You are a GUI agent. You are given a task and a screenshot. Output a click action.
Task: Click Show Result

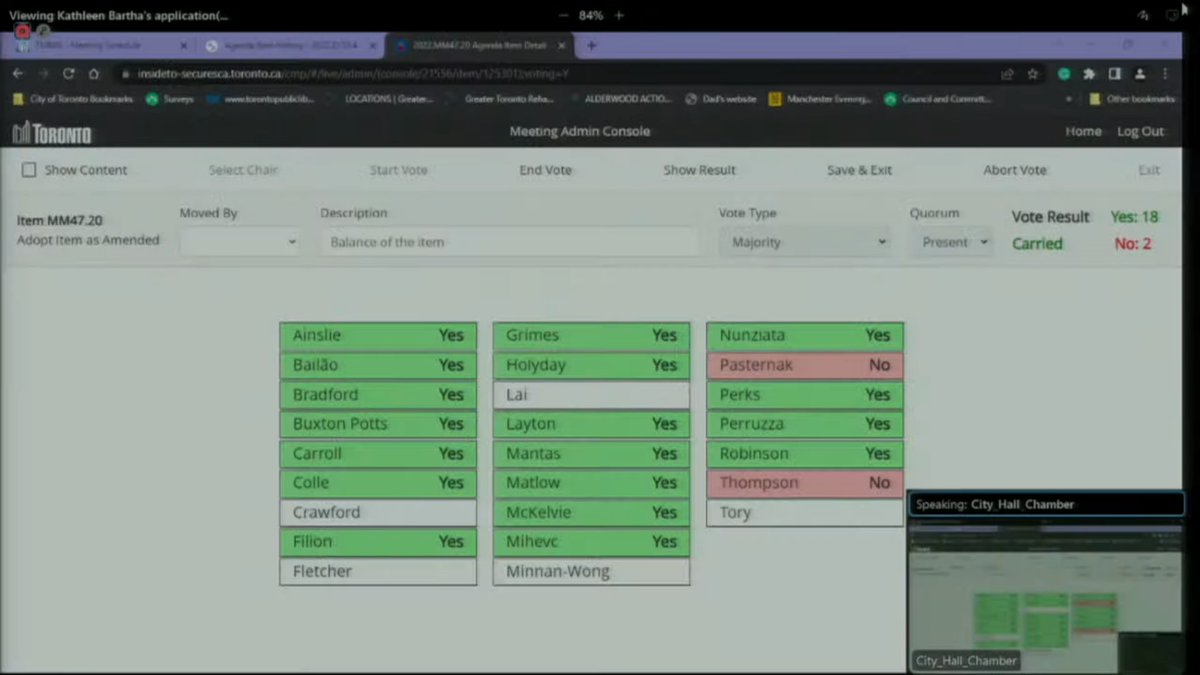[x=699, y=170]
